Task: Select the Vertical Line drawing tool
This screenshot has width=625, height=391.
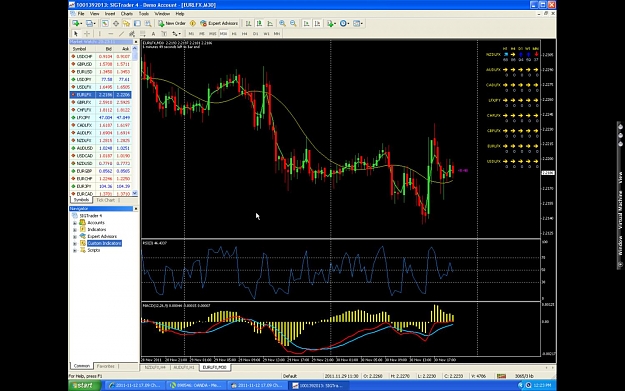Action: click(100, 34)
